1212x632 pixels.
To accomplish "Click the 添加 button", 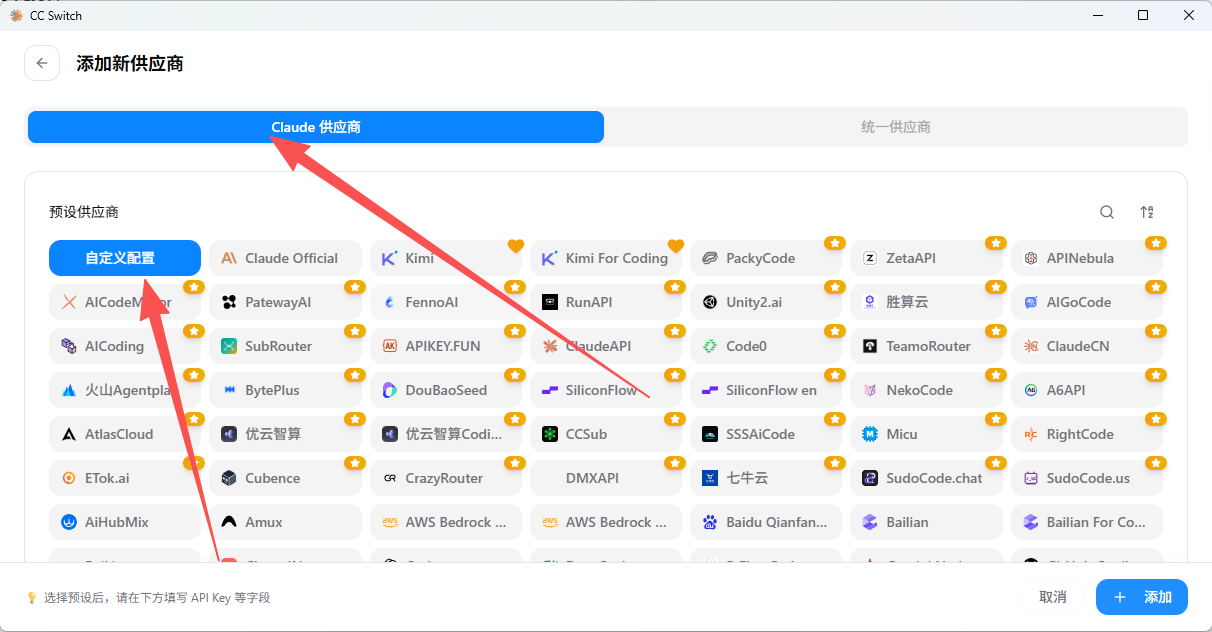I will point(1142,597).
